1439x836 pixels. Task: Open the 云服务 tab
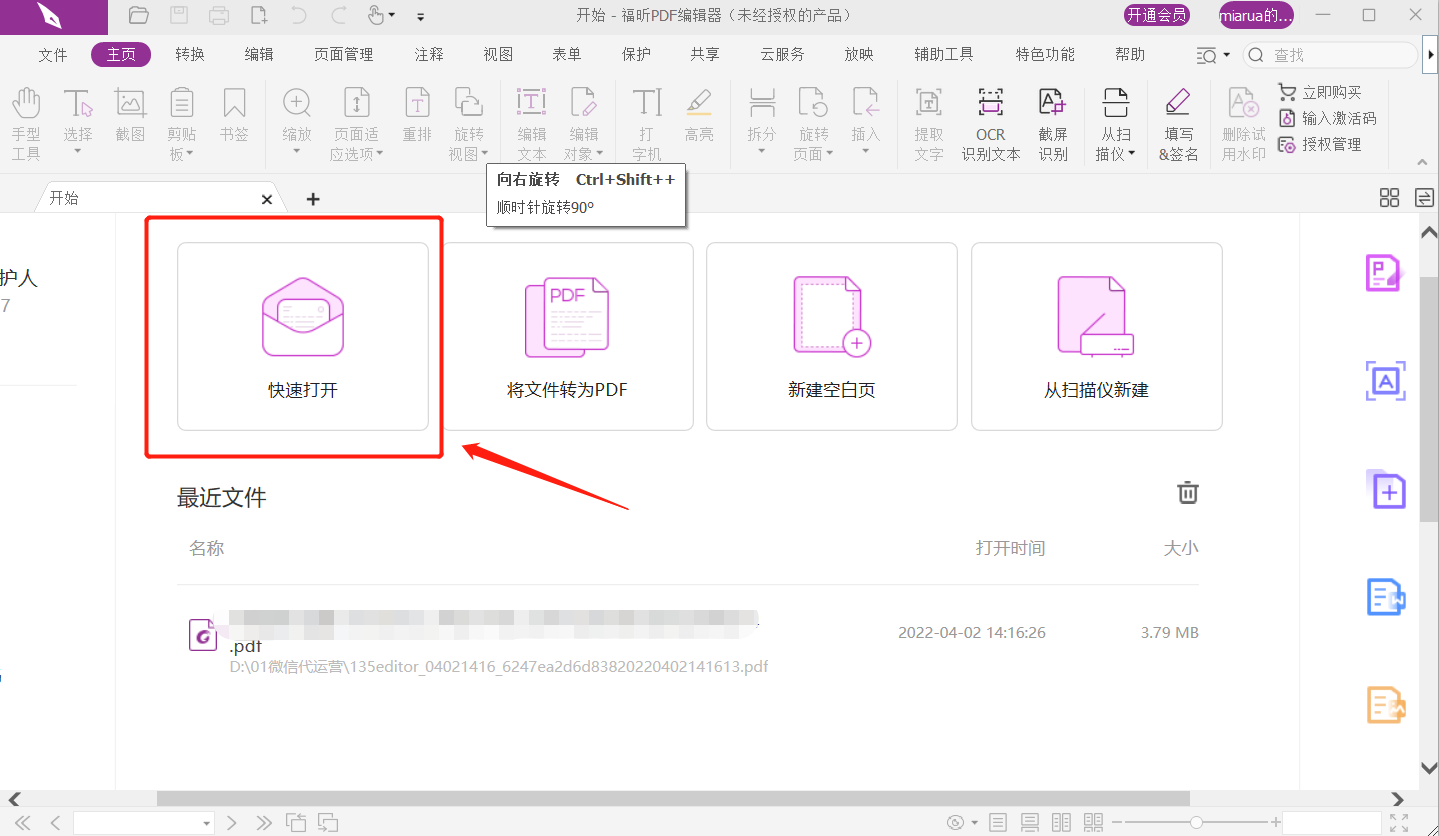click(782, 55)
